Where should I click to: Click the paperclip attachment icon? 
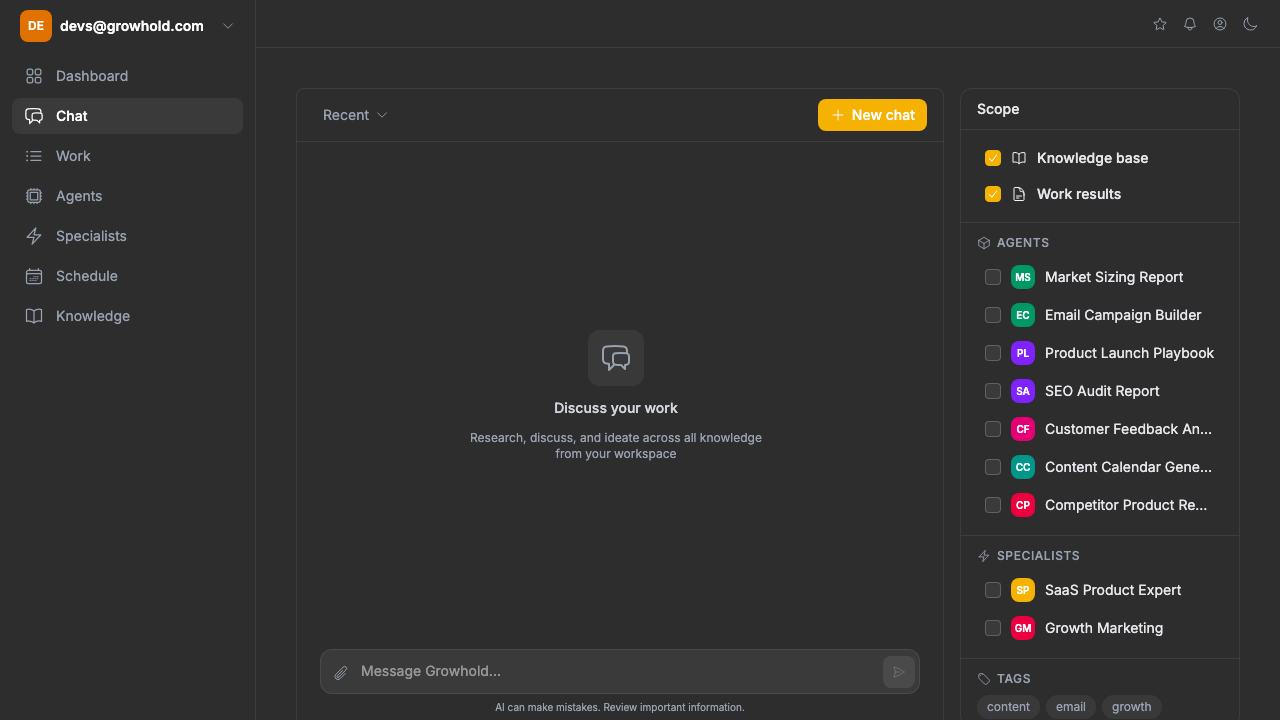coord(341,672)
